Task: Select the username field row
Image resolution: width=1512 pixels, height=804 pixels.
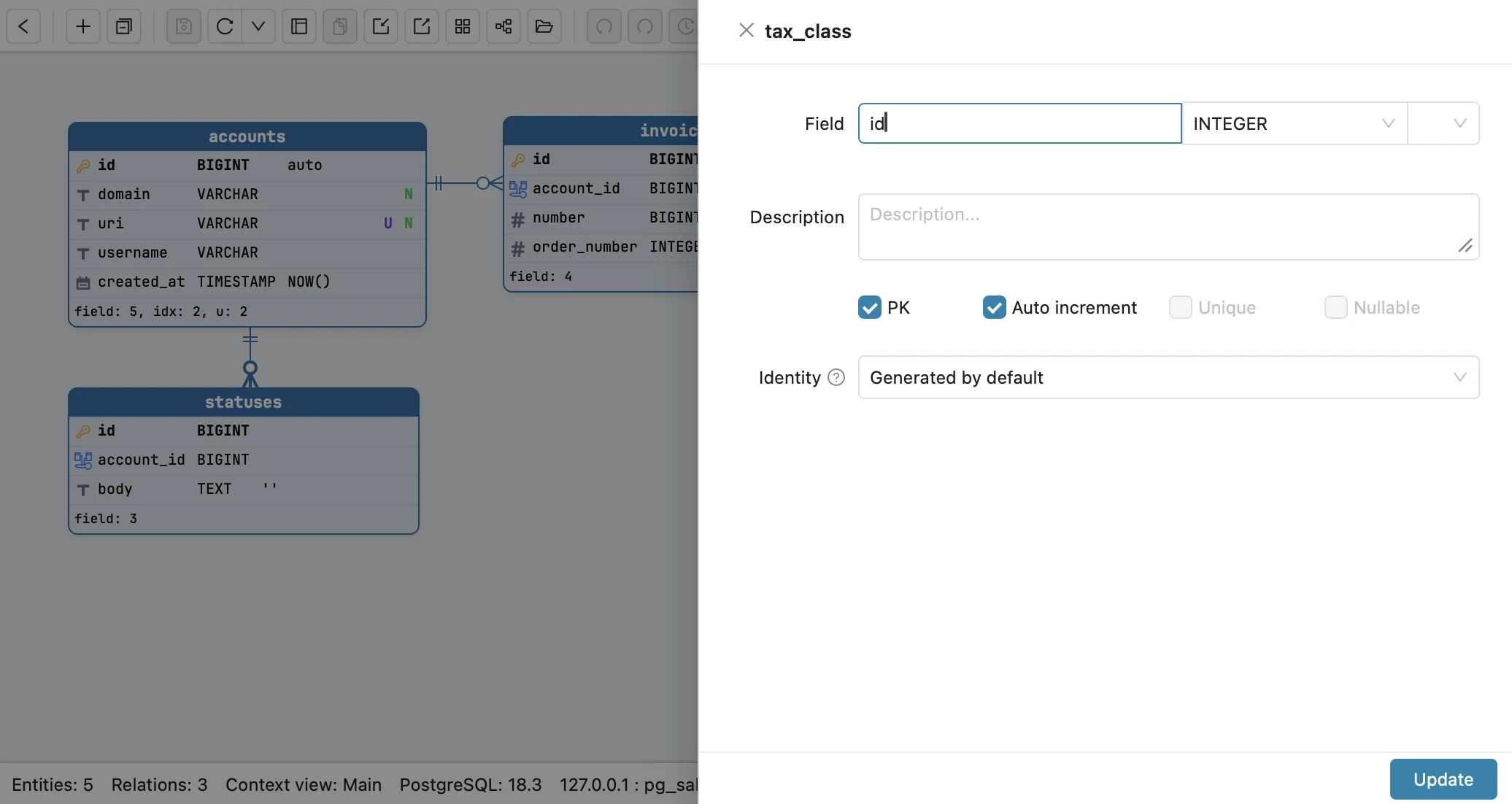Action: pos(247,252)
